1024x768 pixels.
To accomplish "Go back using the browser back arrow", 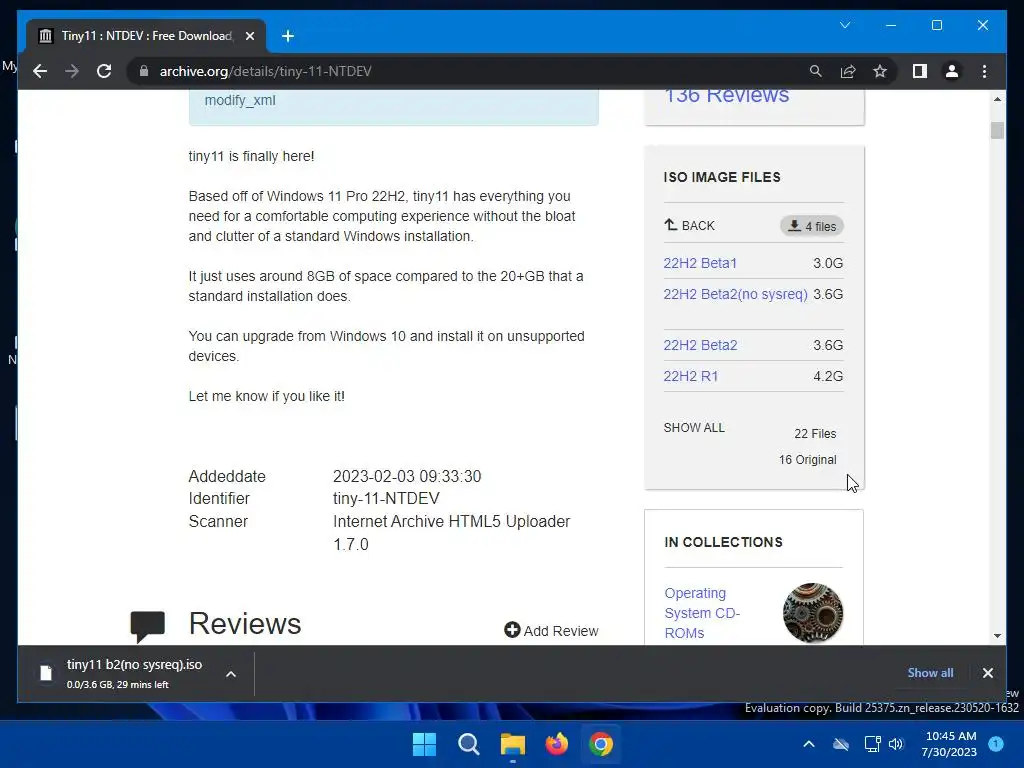I will pyautogui.click(x=40, y=71).
